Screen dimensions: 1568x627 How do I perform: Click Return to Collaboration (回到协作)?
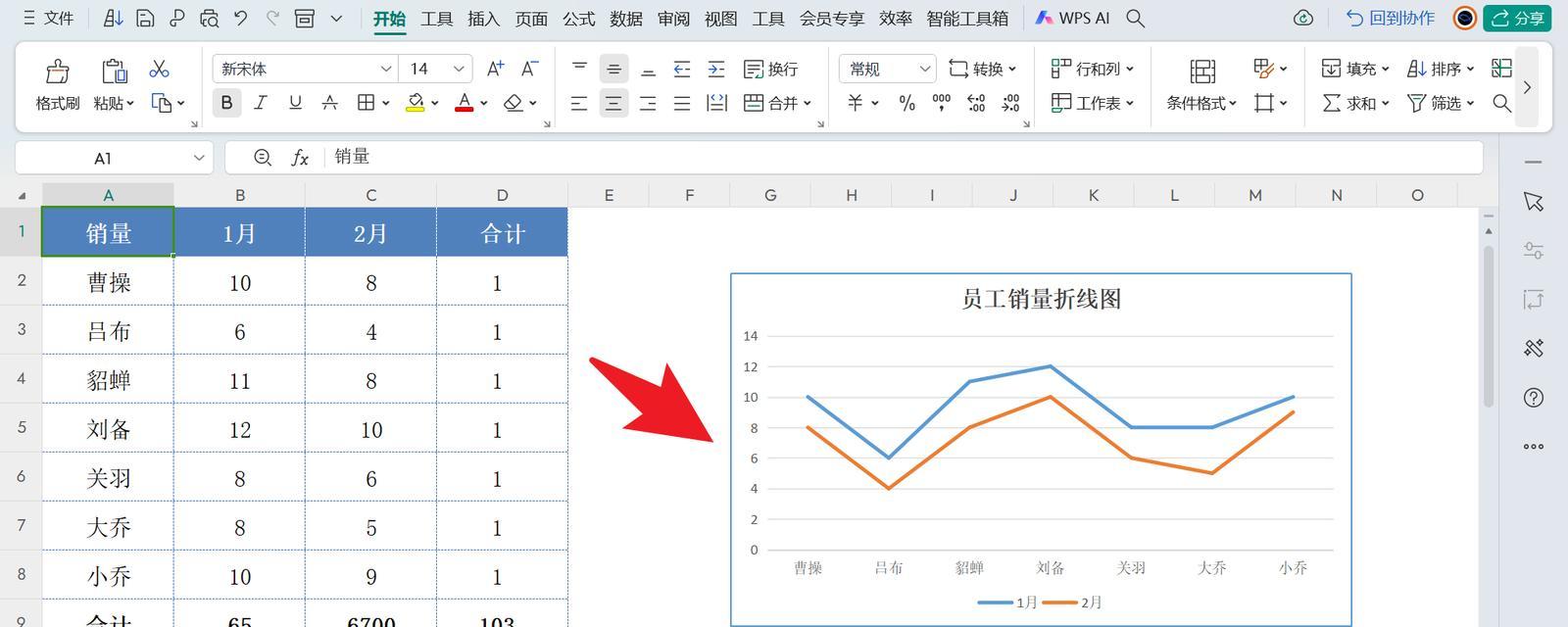[1390, 18]
